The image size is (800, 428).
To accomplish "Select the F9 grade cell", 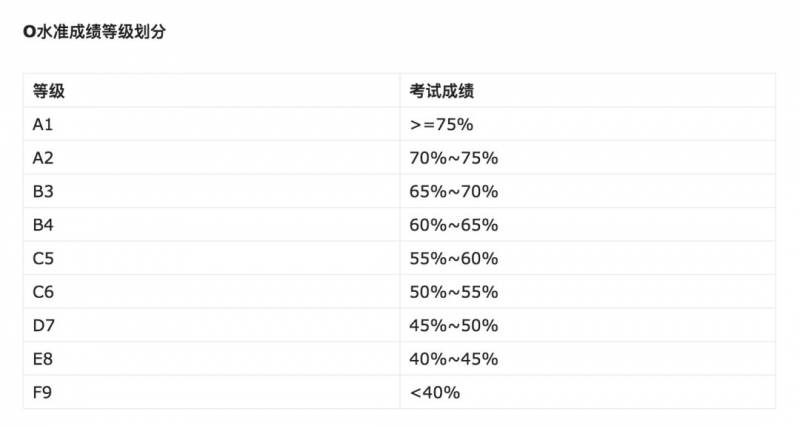I will pyautogui.click(x=42, y=392).
